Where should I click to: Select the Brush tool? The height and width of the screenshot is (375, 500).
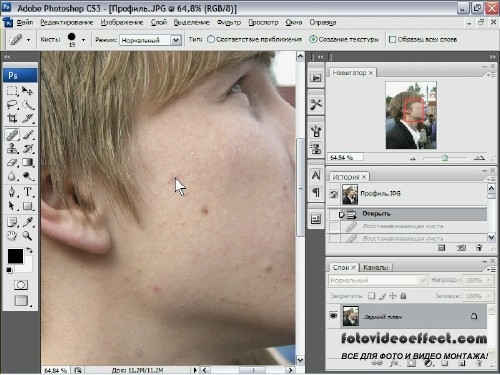pos(28,135)
